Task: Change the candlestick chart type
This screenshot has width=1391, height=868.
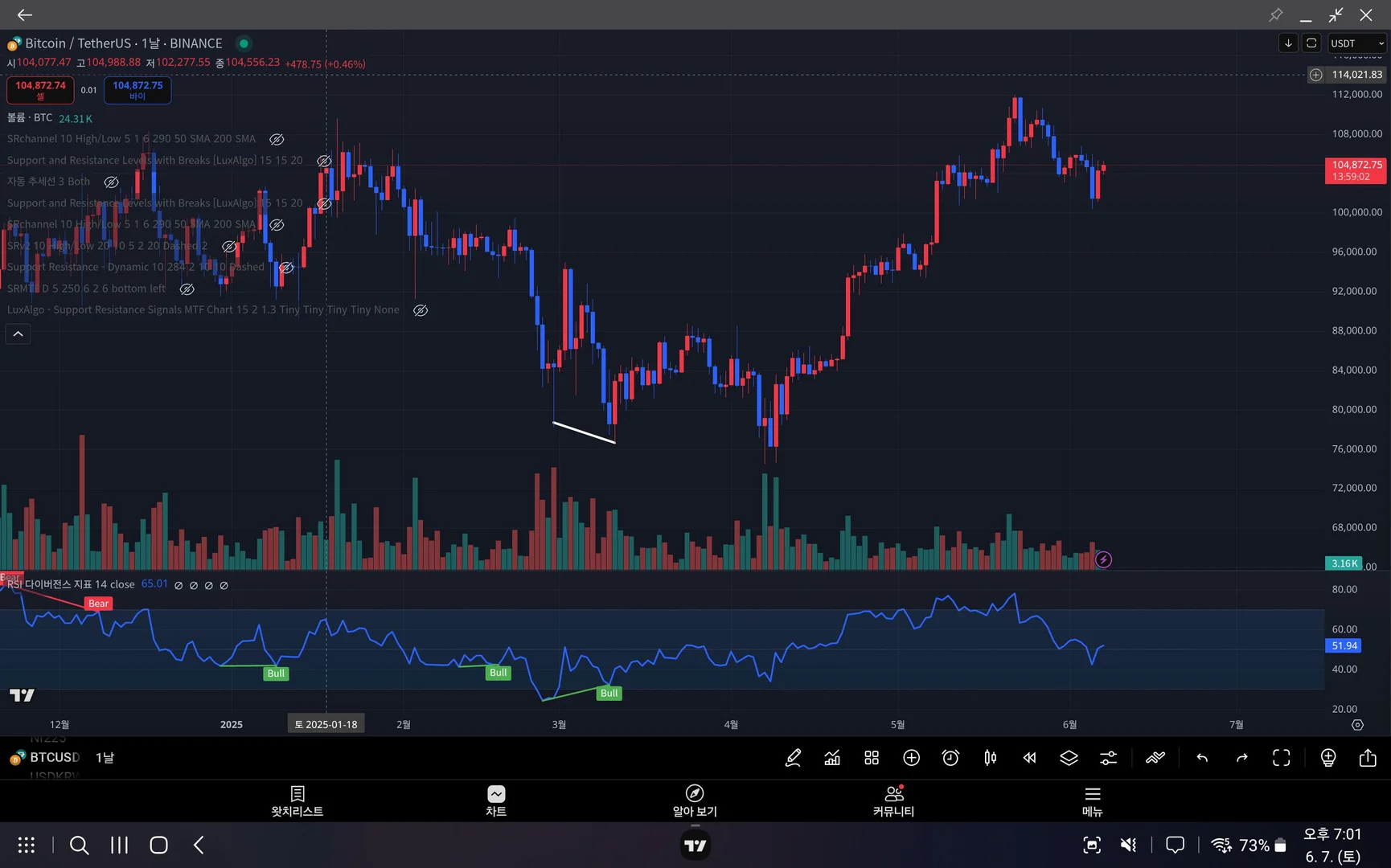Action: [x=990, y=758]
